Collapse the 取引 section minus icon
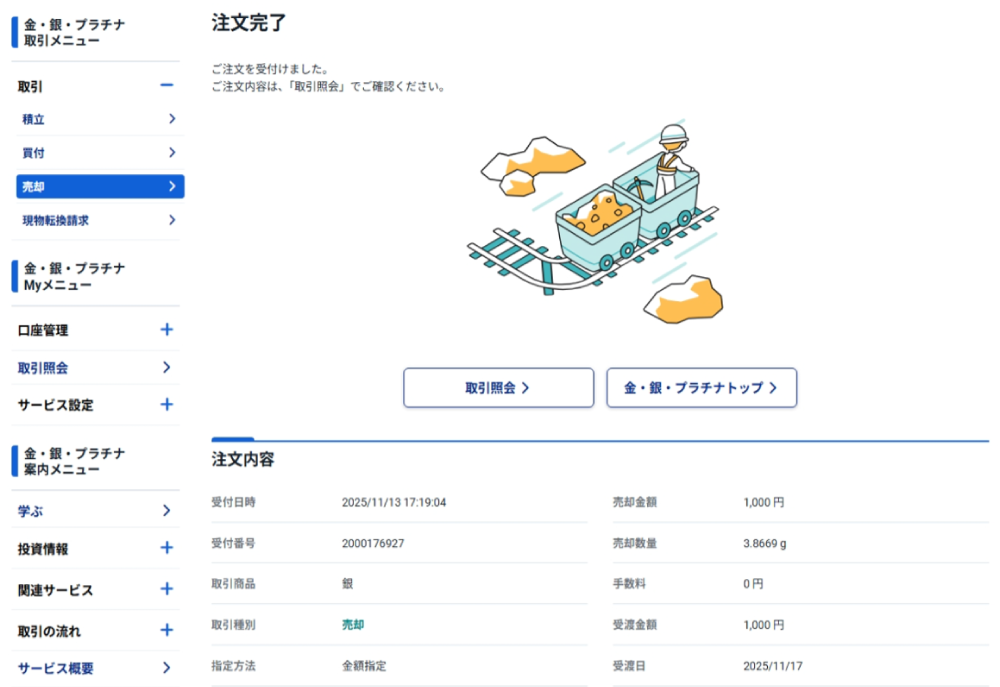 pyautogui.click(x=167, y=86)
